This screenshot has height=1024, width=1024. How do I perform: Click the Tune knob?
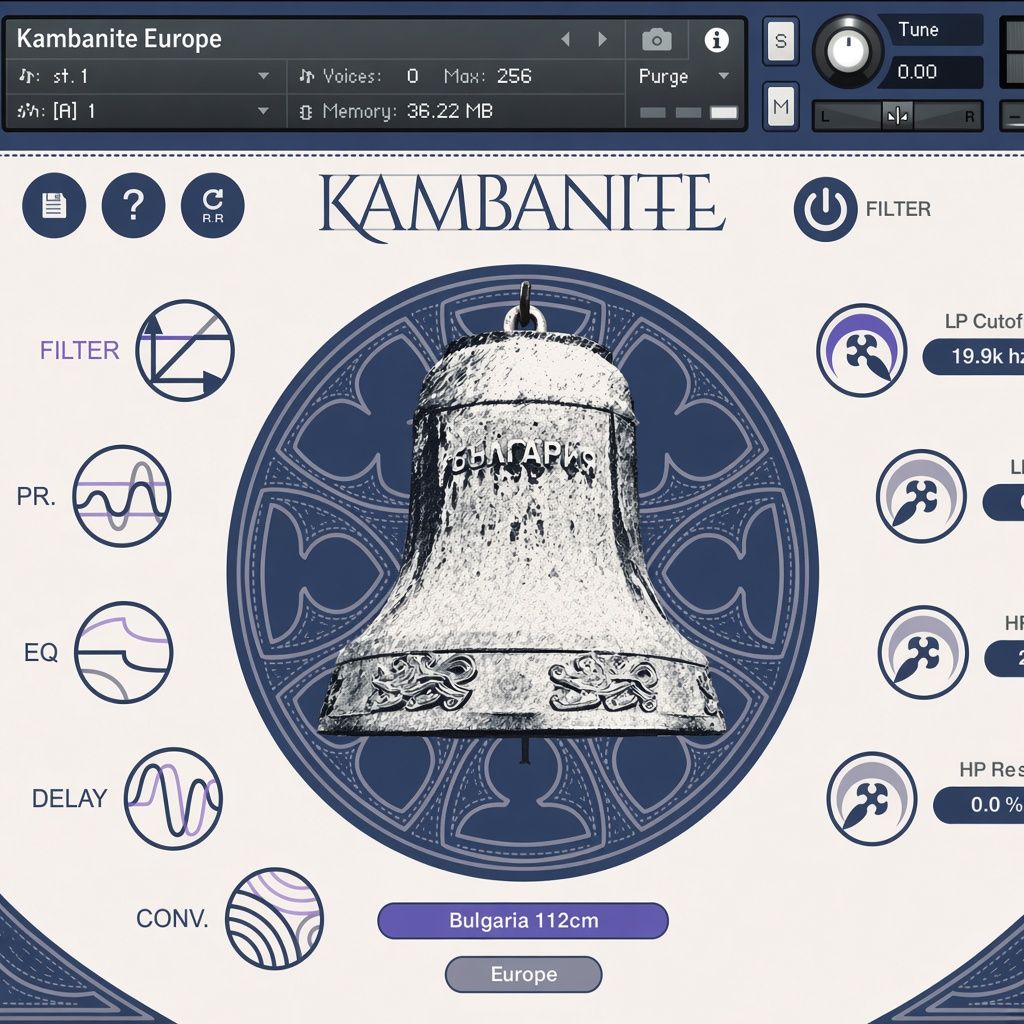point(848,50)
